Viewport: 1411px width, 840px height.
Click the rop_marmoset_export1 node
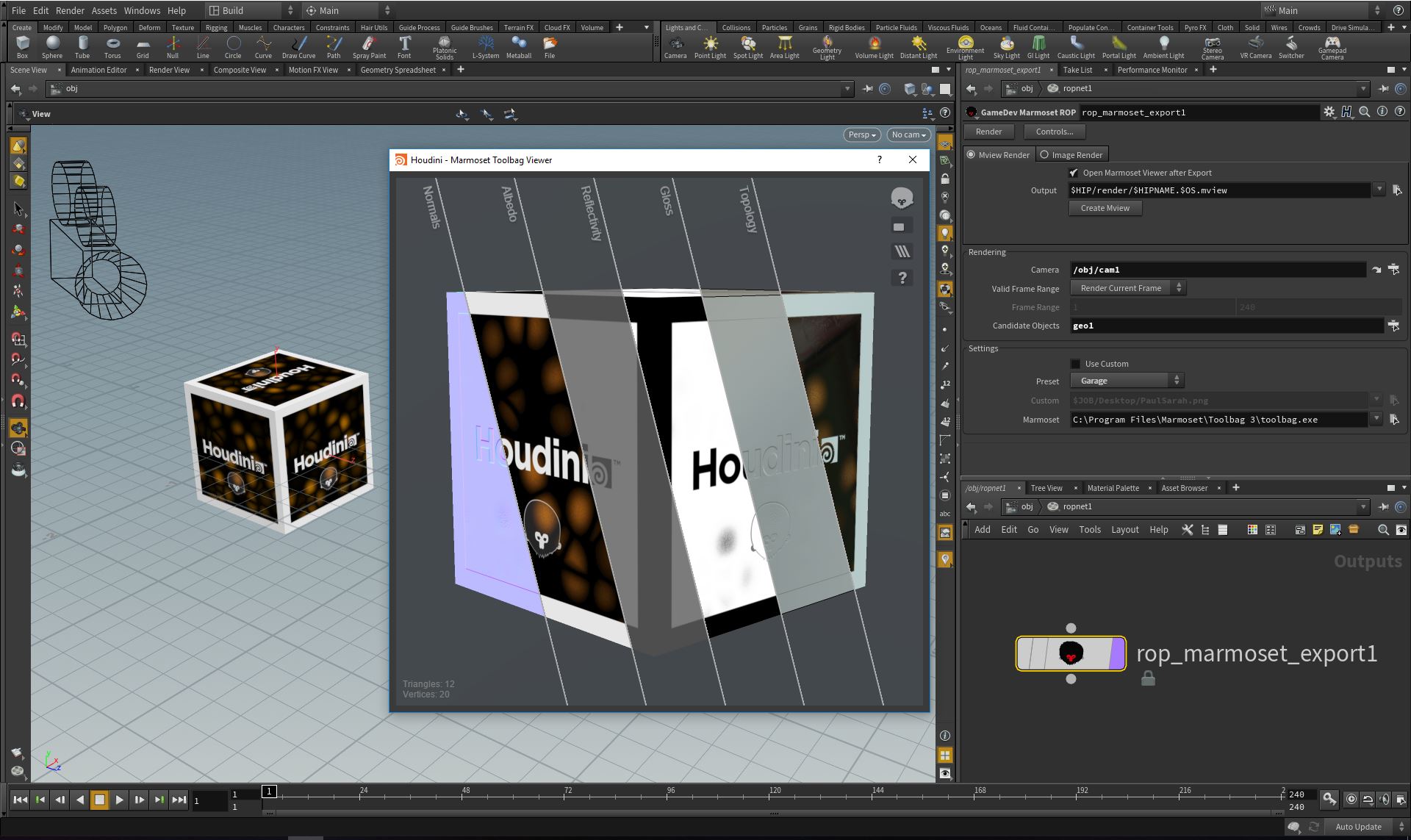(x=1071, y=653)
